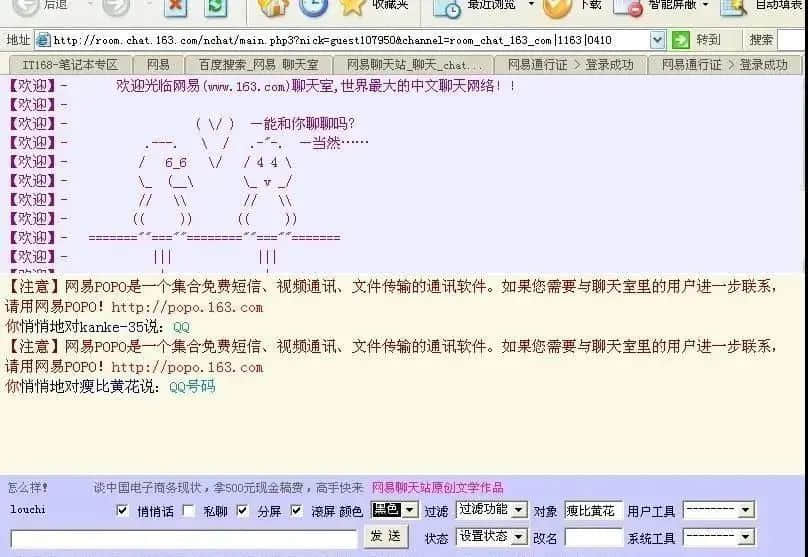Viewport: 808px width, 557px height.
Task: Toggle the 悄悄话 whisper checkbox
Action: 122,511
